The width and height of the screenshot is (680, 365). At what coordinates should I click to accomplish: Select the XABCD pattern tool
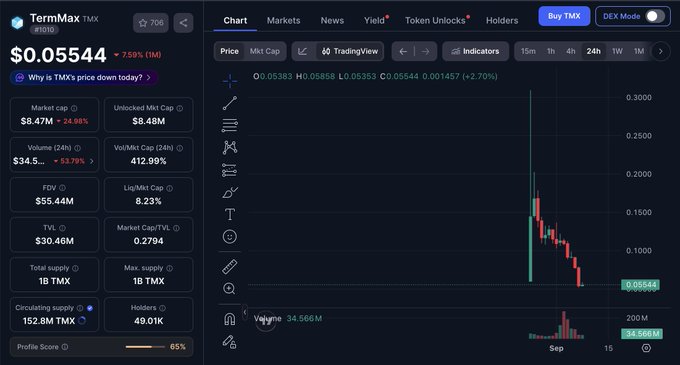pyautogui.click(x=230, y=147)
